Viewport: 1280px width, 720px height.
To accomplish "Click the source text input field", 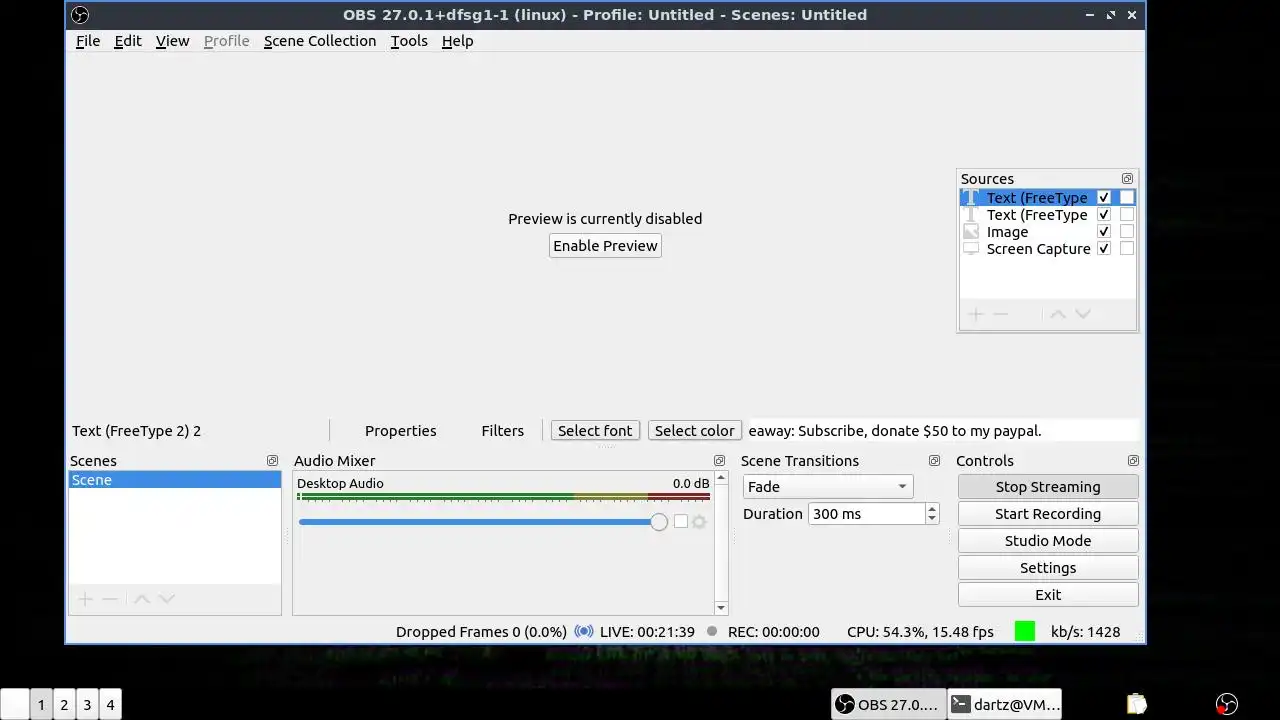I will pyautogui.click(x=943, y=431).
